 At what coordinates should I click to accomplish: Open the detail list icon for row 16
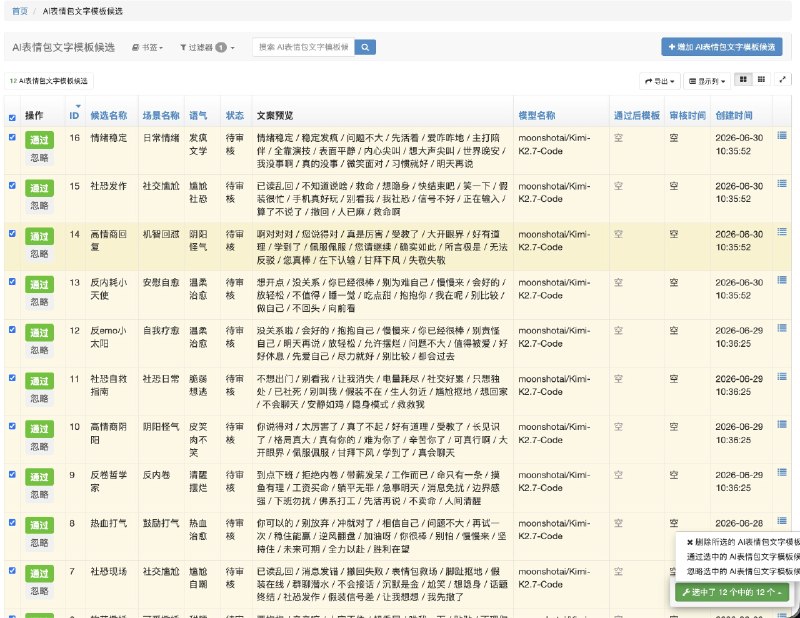tap(782, 135)
